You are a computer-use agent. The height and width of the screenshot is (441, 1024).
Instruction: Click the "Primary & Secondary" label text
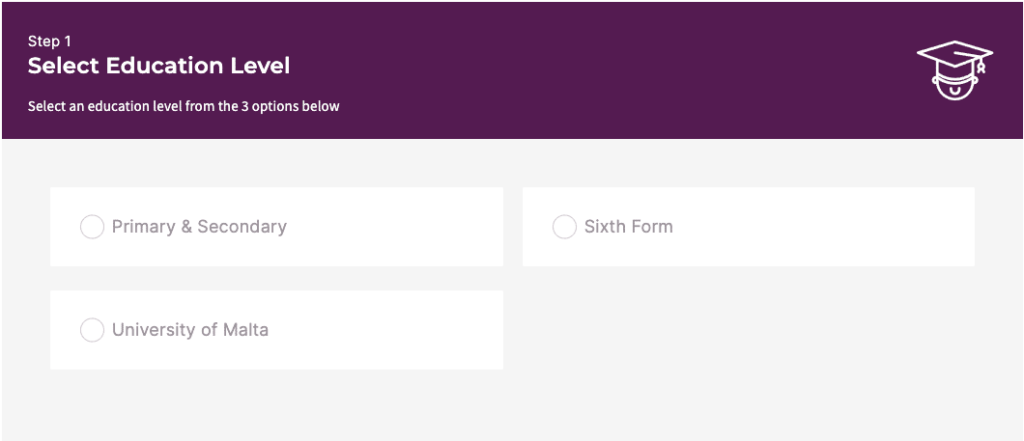click(199, 227)
